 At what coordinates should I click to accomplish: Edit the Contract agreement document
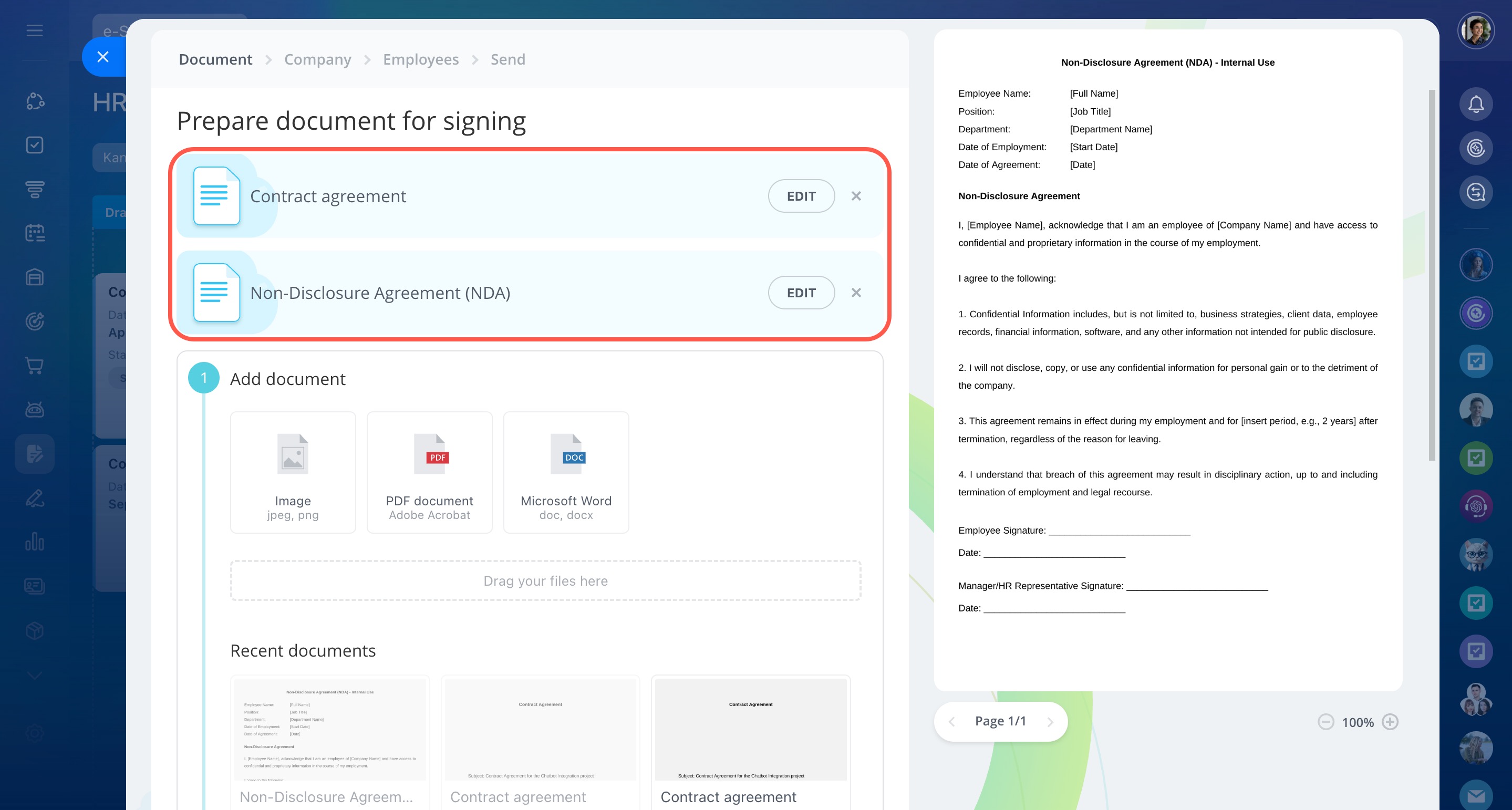coord(801,196)
